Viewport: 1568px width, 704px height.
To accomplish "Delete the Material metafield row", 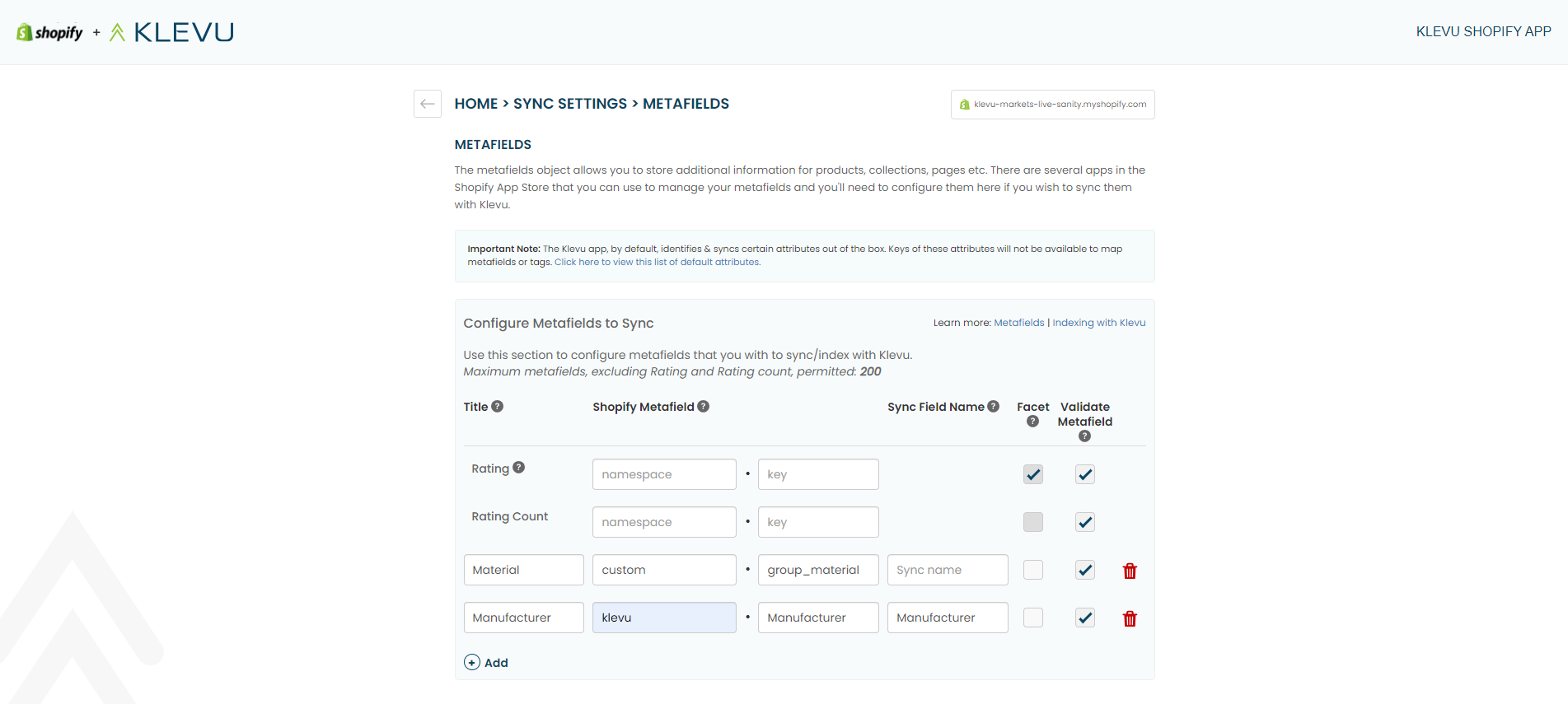I will click(1130, 571).
